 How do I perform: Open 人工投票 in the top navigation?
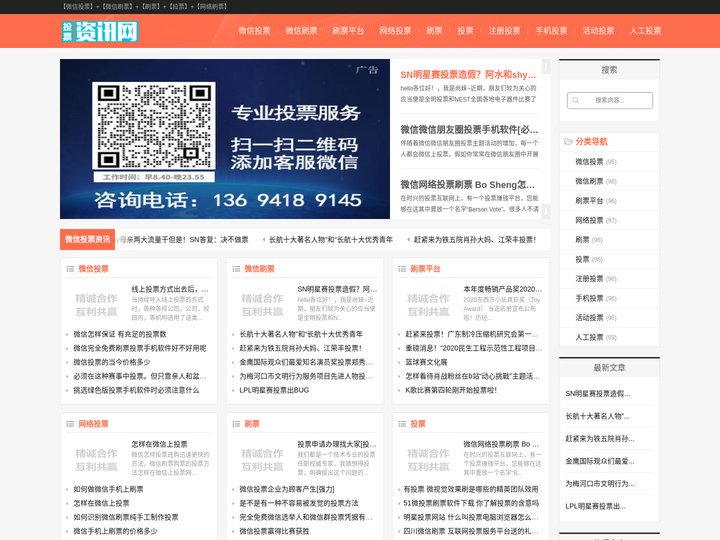click(x=645, y=31)
